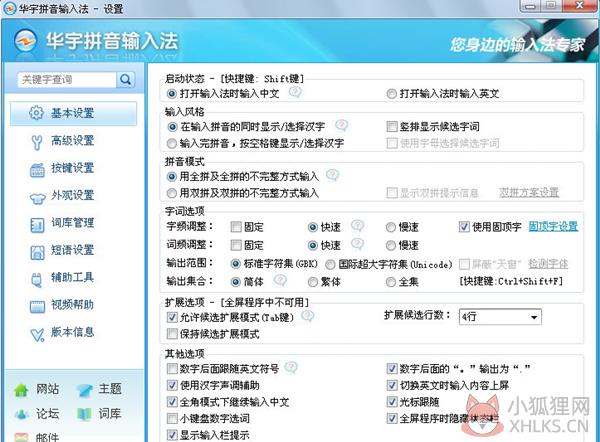
Task: Check 数字后面跟随英文符号
Action: coord(172,369)
